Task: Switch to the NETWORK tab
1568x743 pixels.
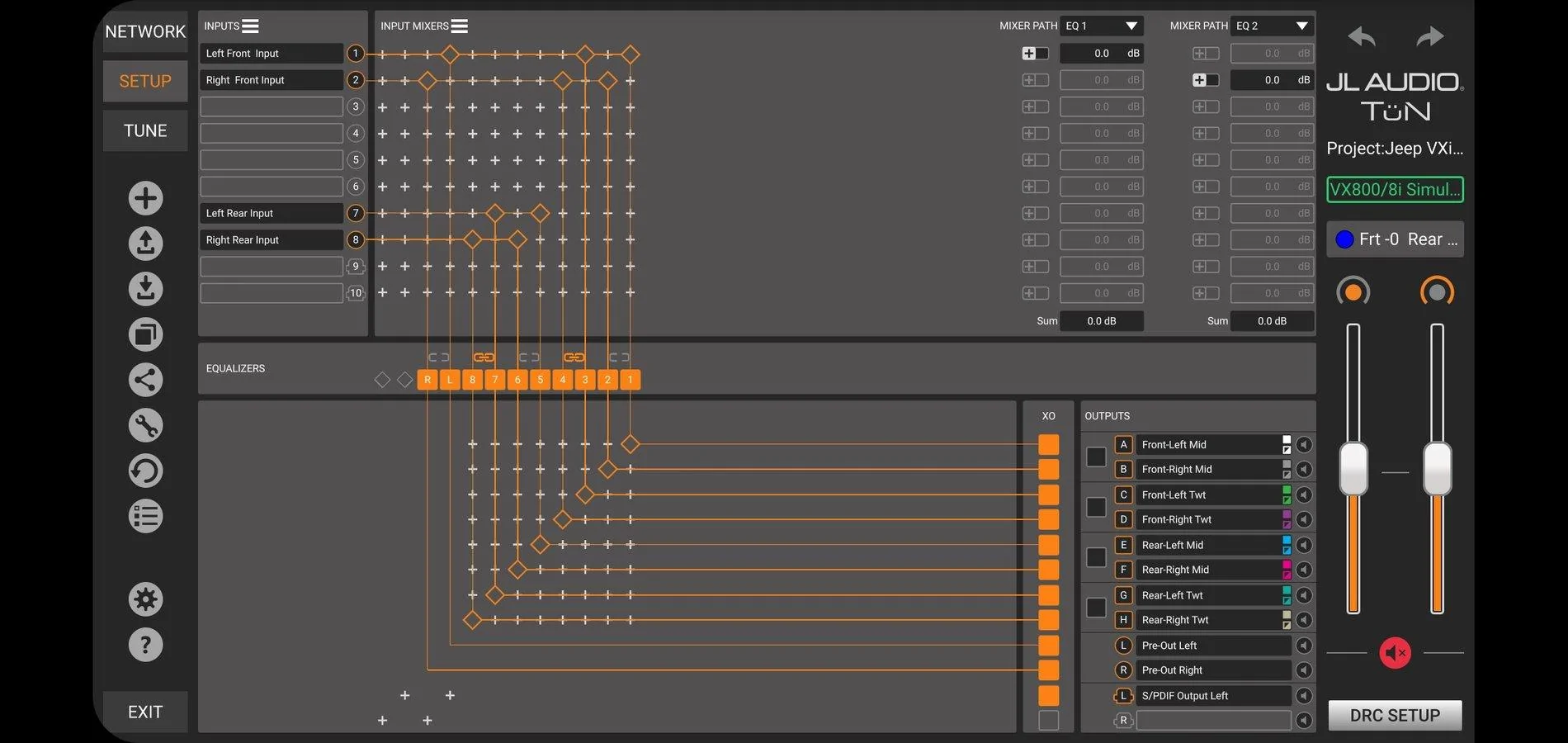Action: tap(145, 31)
